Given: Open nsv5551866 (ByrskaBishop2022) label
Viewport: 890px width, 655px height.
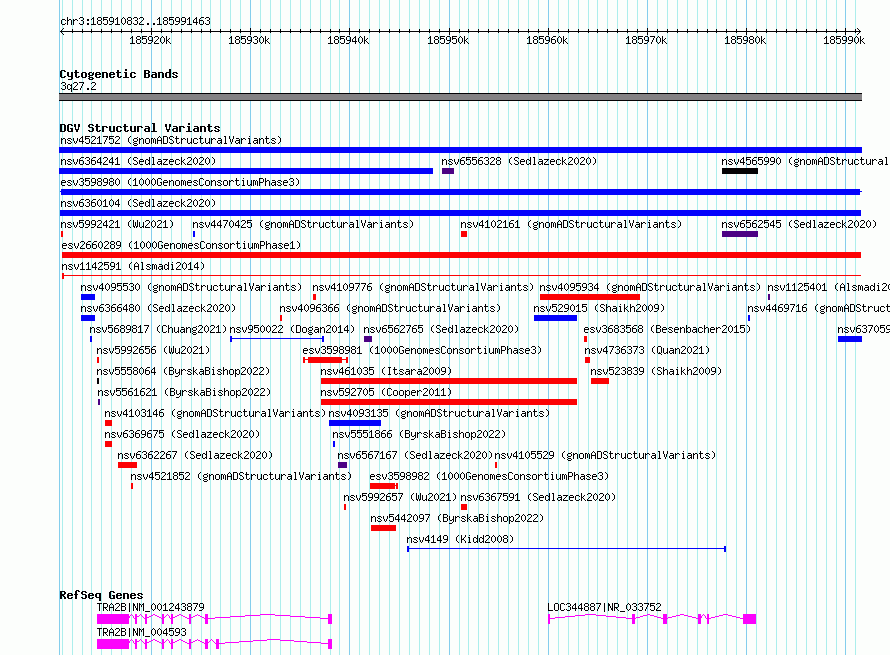Looking at the screenshot, I should [419, 434].
